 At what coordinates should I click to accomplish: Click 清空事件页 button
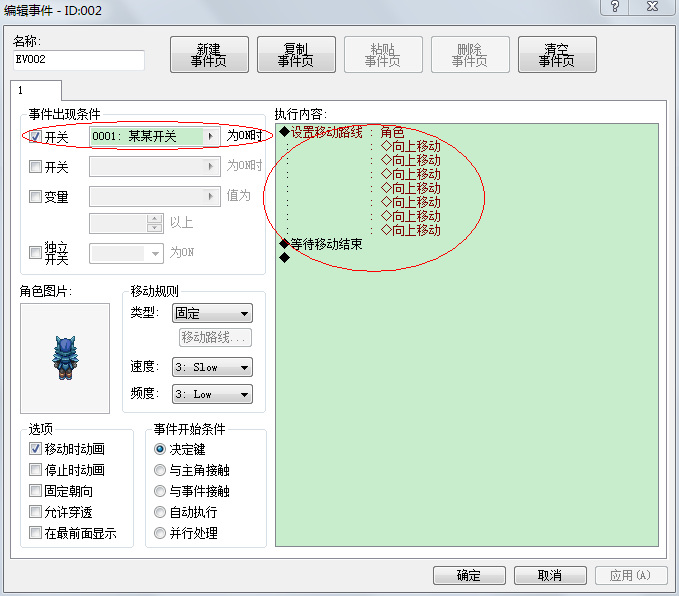pos(557,55)
